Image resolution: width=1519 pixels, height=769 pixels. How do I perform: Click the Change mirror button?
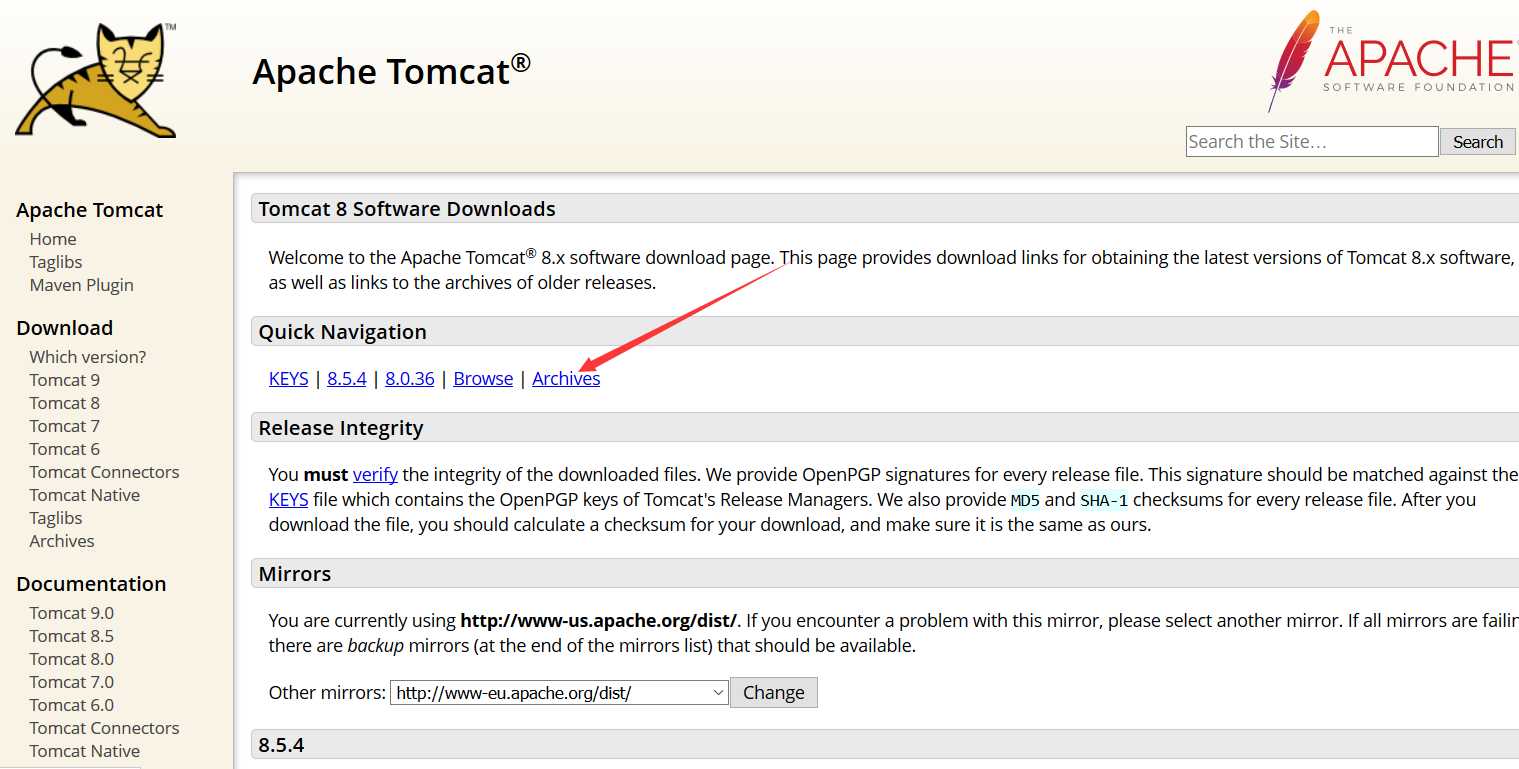pyautogui.click(x=774, y=692)
